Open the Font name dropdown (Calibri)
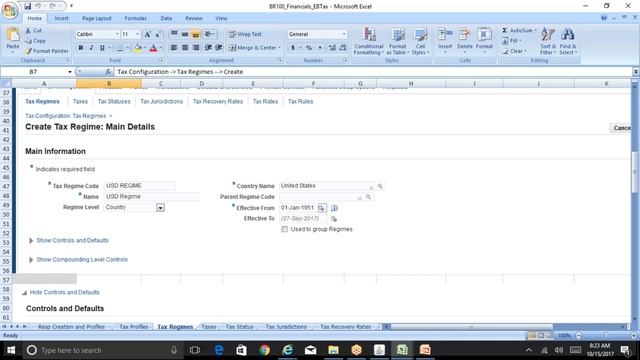The height and width of the screenshot is (360, 640). (117, 34)
